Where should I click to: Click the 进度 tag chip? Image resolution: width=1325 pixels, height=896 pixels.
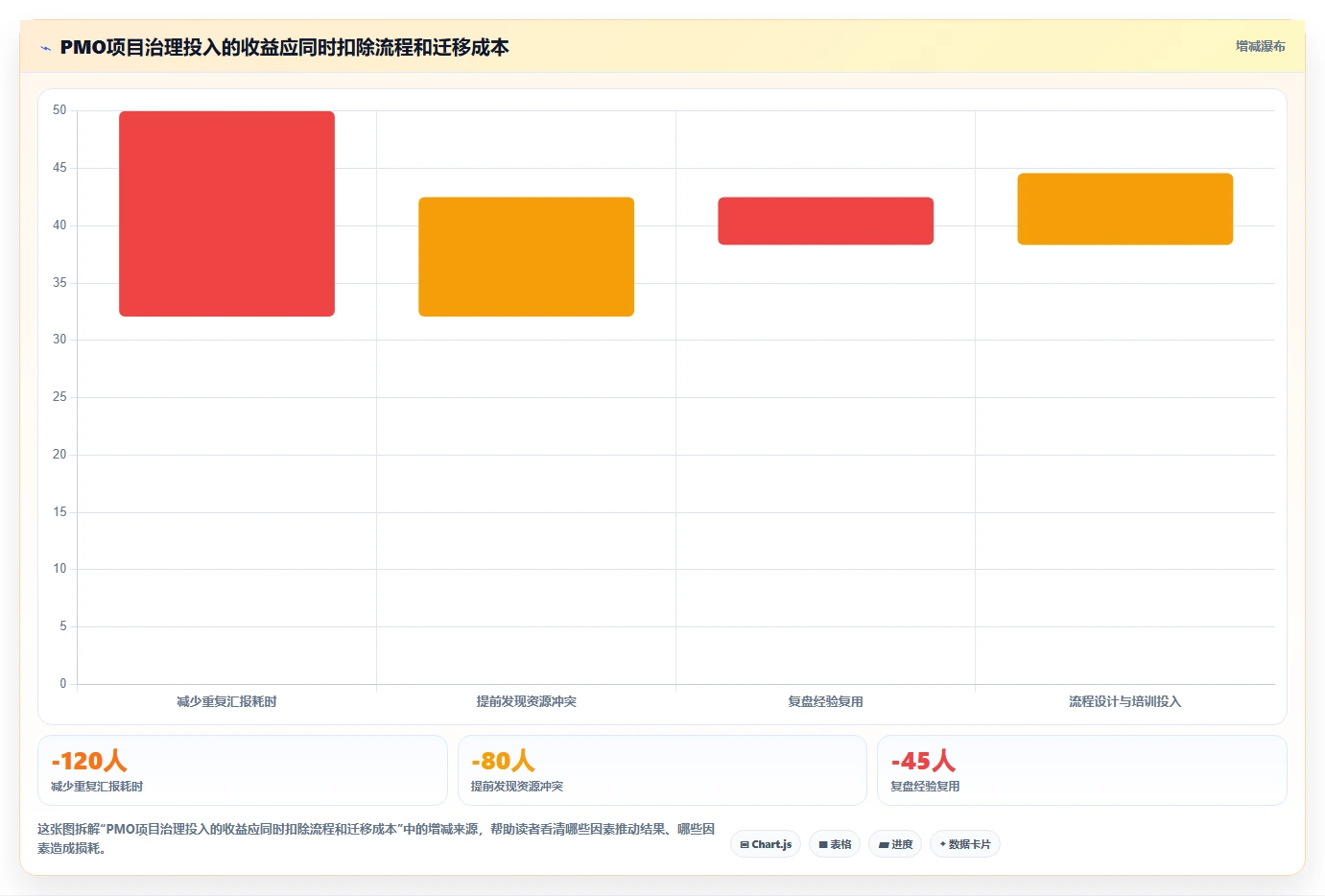[x=895, y=844]
